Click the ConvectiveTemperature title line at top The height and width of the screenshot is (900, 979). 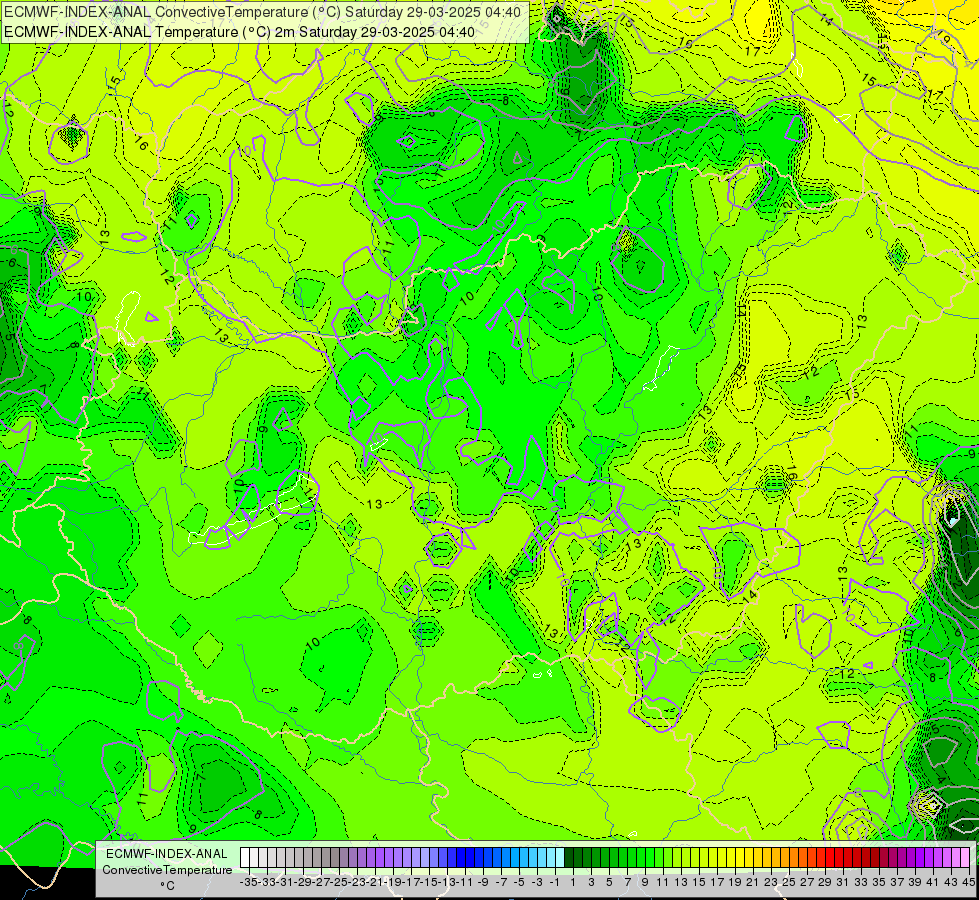pos(262,12)
